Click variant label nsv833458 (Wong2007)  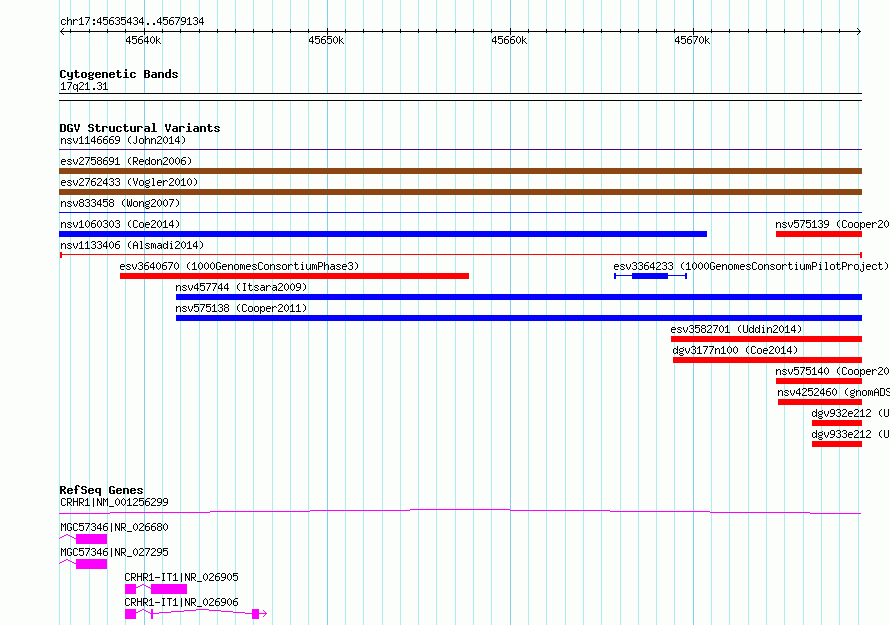[120, 203]
